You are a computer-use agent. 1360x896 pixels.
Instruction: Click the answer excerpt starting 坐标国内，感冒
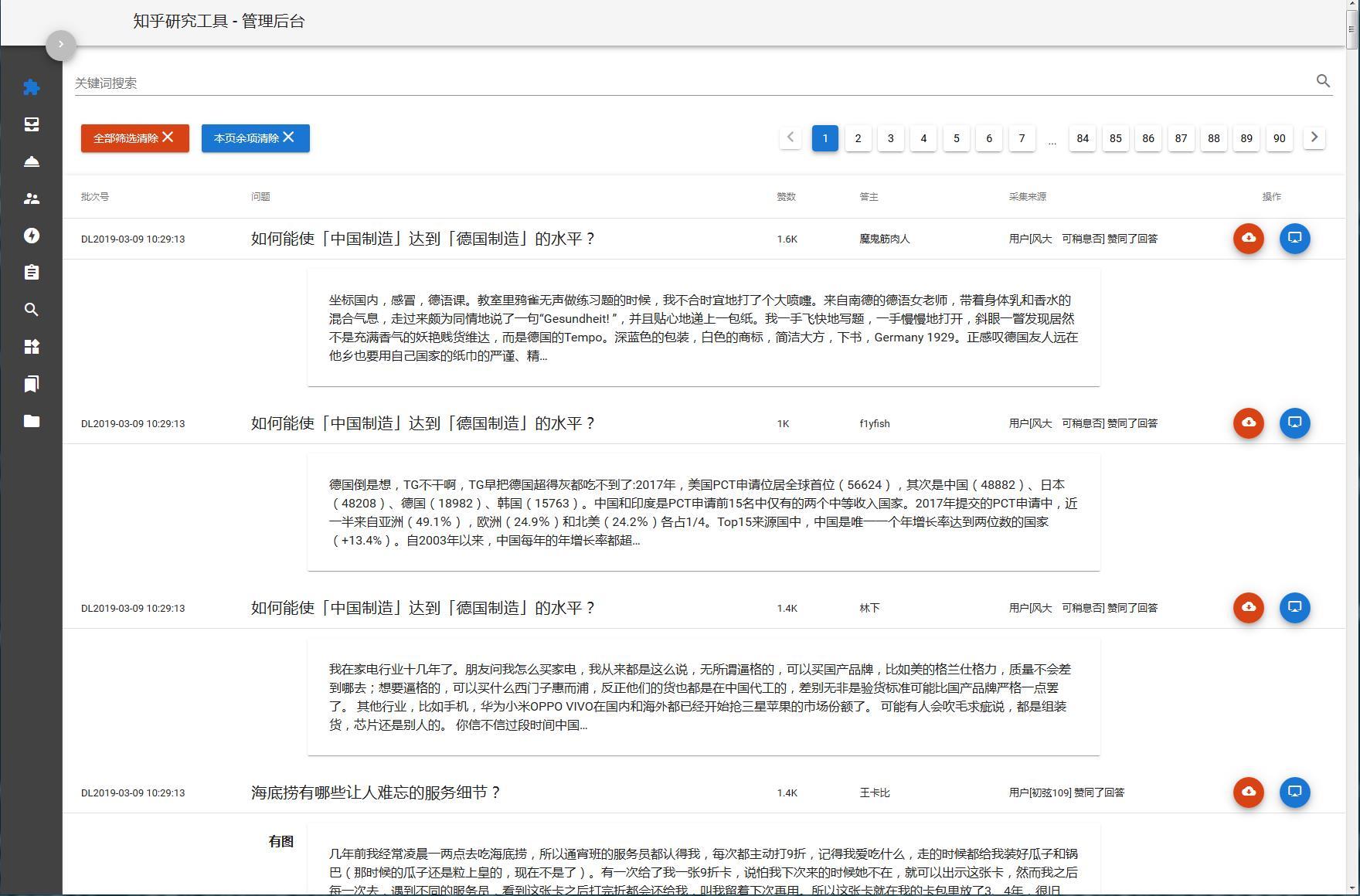[703, 328]
